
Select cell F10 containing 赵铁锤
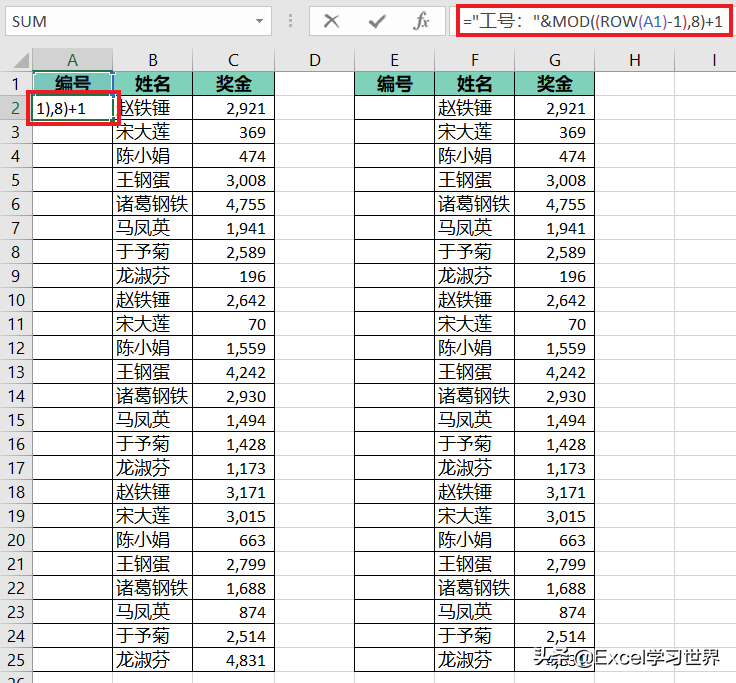pos(475,300)
